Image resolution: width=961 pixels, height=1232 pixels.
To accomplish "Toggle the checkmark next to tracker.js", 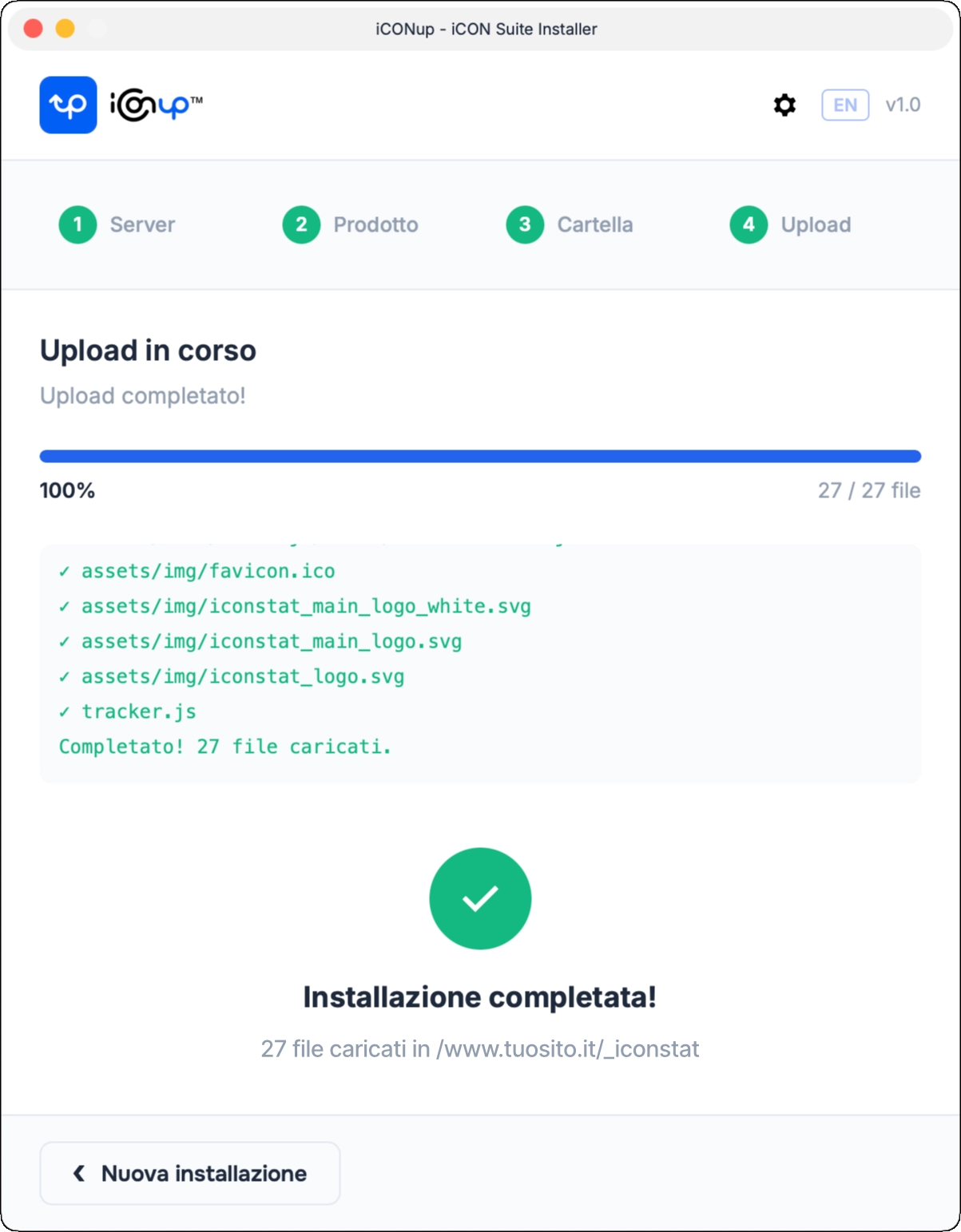I will (x=64, y=711).
